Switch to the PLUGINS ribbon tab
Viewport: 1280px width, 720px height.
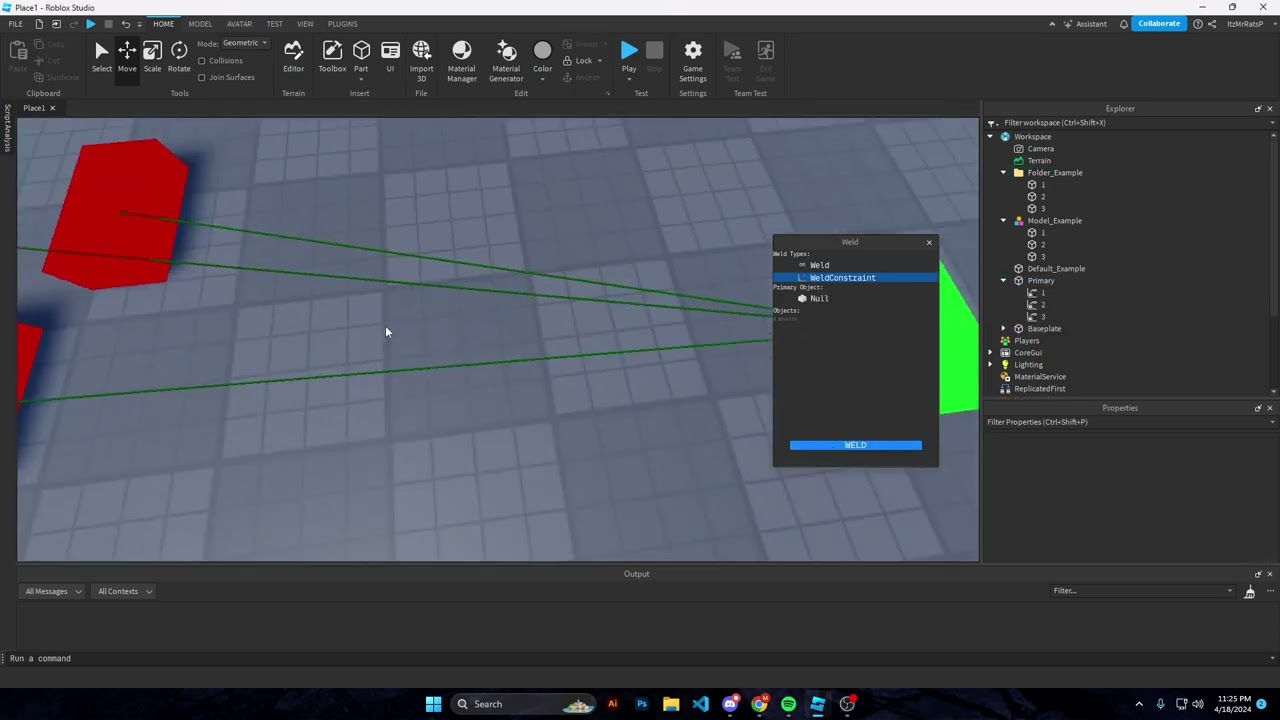coord(342,24)
